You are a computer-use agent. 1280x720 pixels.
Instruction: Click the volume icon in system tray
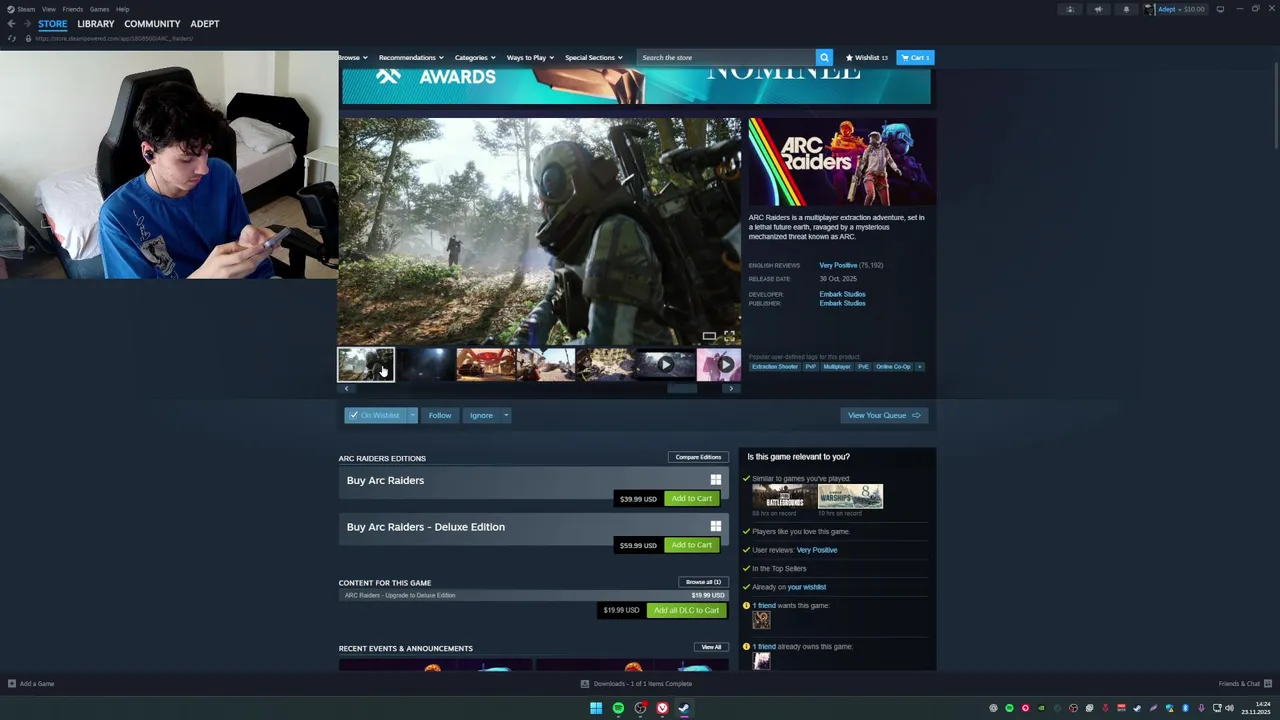click(1229, 708)
